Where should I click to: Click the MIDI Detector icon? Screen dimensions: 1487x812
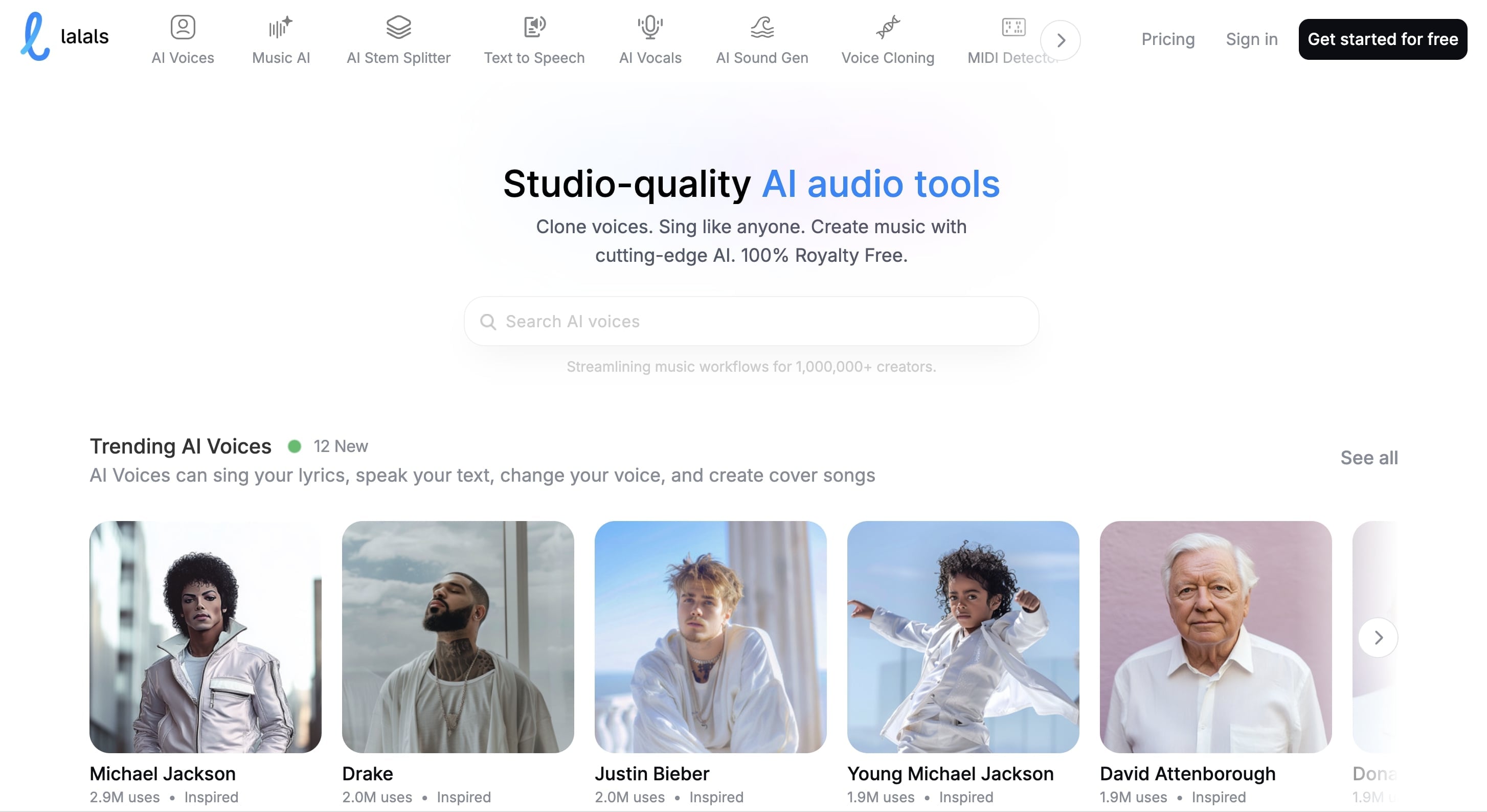point(1013,27)
